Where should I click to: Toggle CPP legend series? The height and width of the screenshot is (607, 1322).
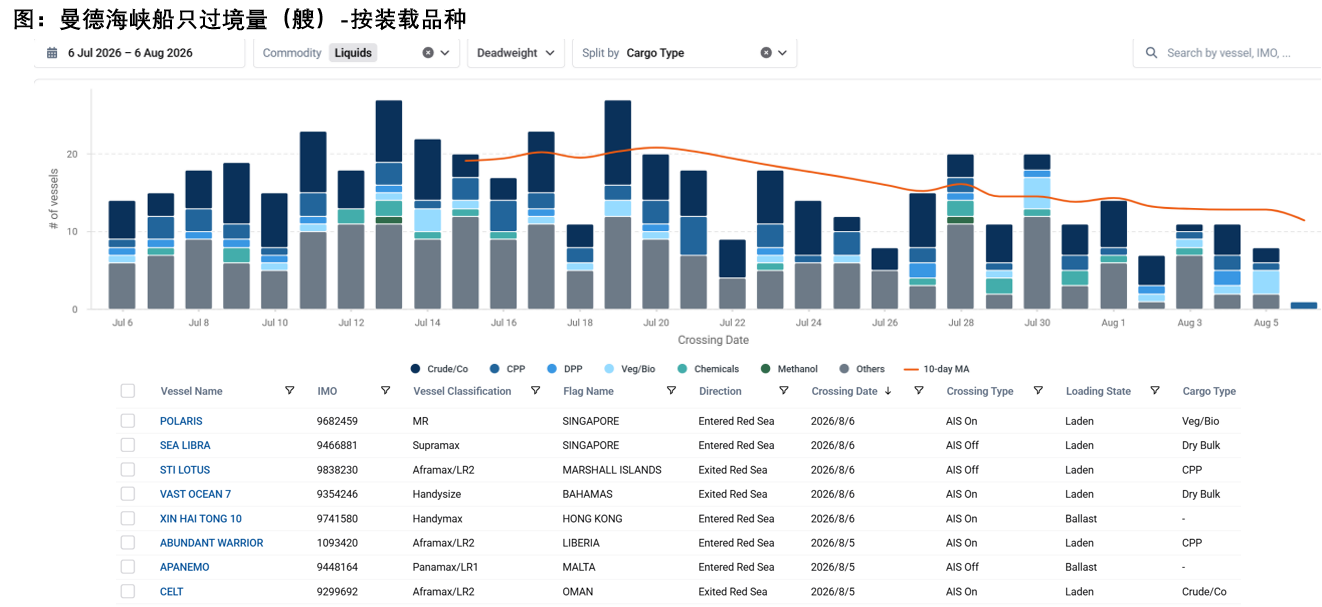click(x=507, y=369)
